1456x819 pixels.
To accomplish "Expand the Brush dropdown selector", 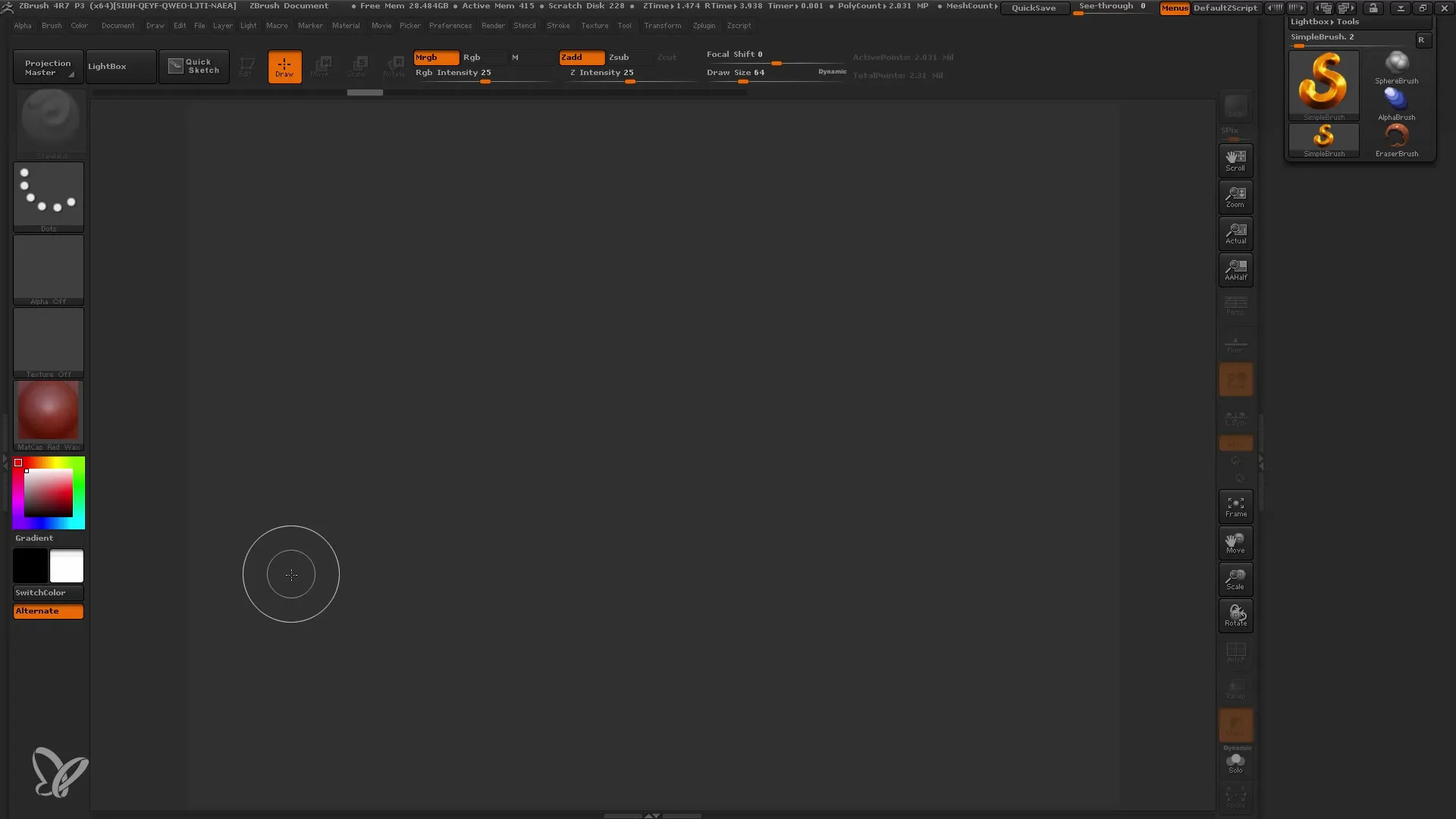I will (51, 26).
